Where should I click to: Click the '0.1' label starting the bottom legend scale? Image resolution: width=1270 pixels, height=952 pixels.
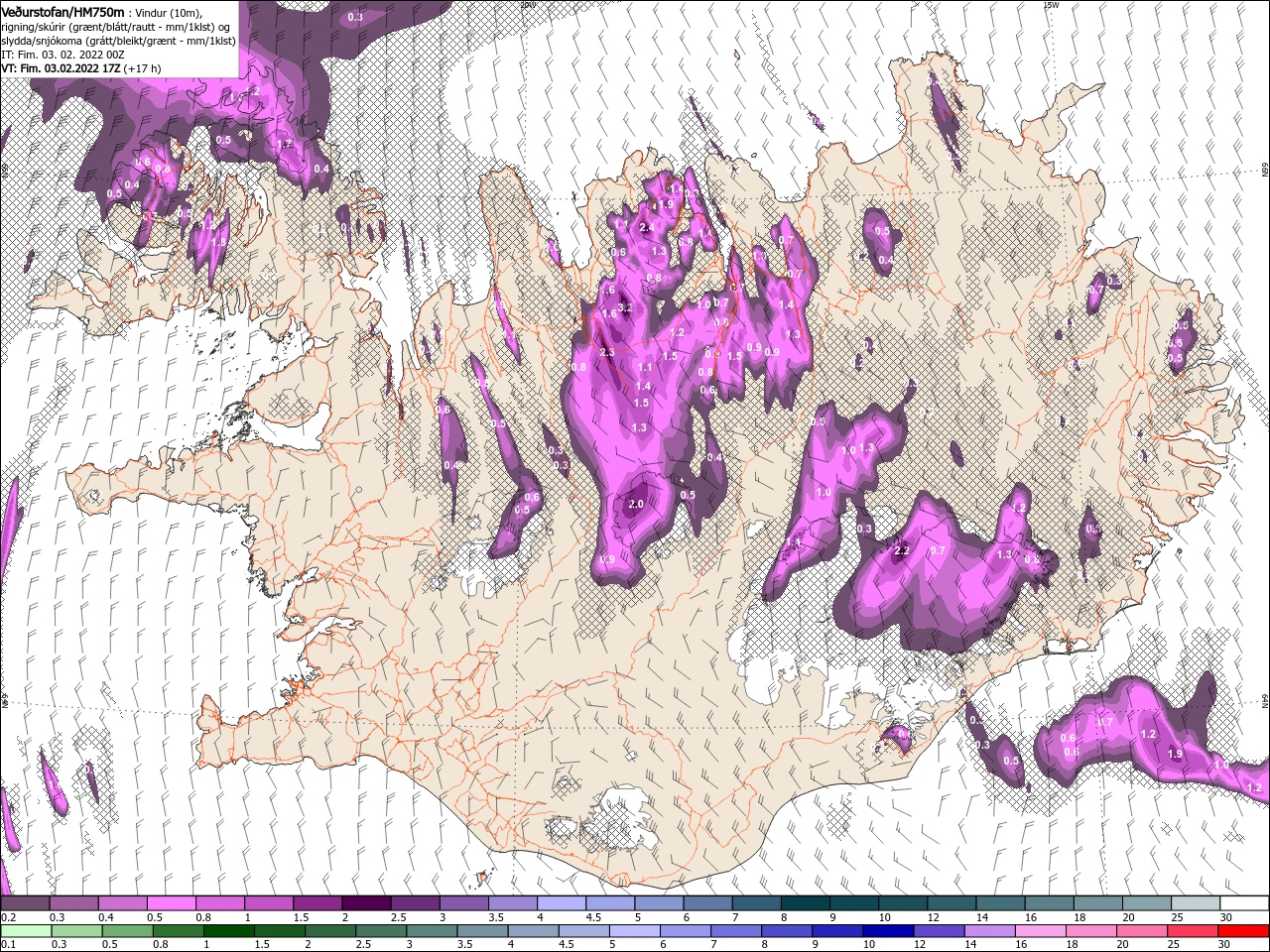pyautogui.click(x=7, y=944)
